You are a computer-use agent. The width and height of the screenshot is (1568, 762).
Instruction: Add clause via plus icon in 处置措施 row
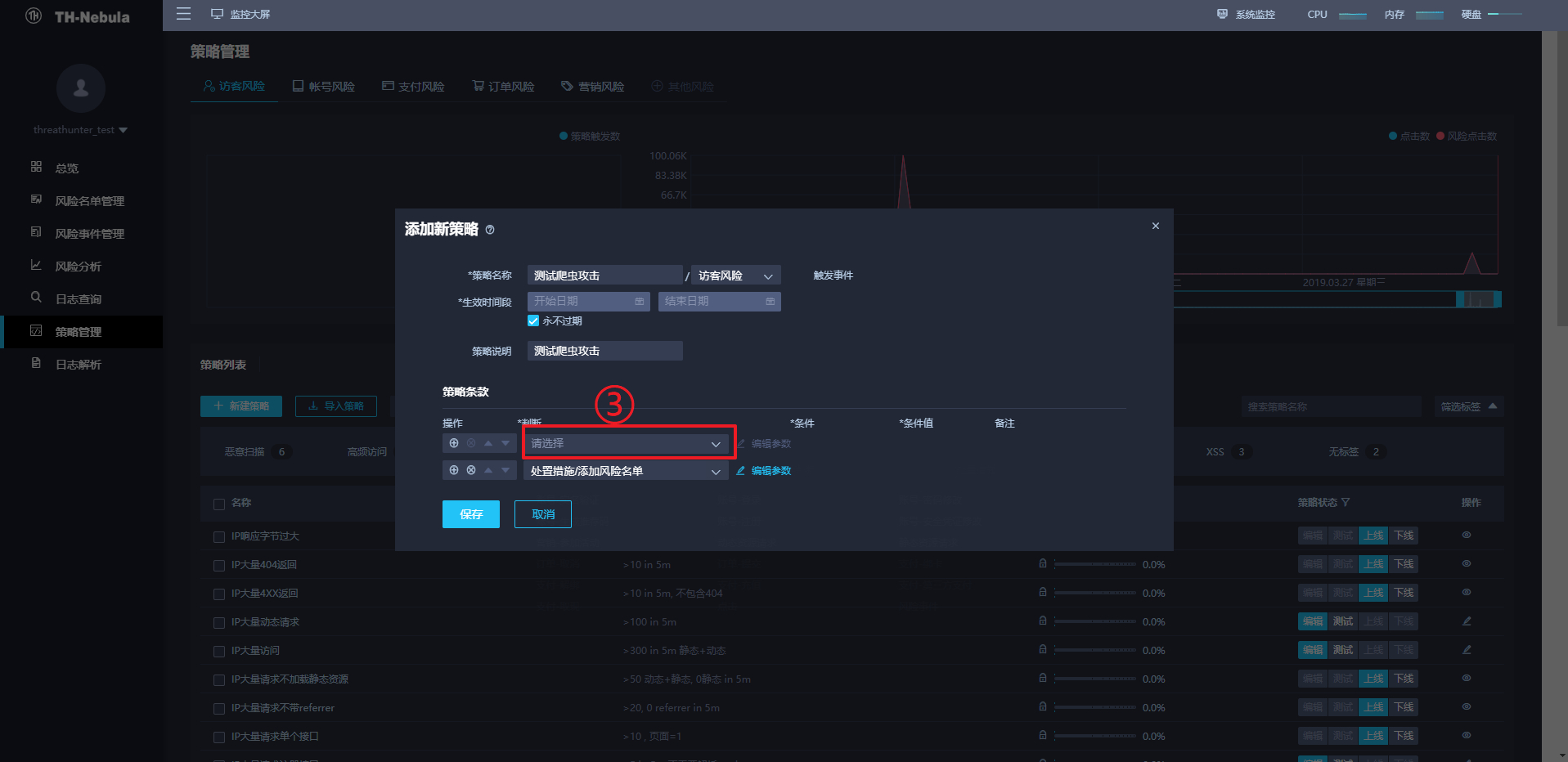point(454,470)
